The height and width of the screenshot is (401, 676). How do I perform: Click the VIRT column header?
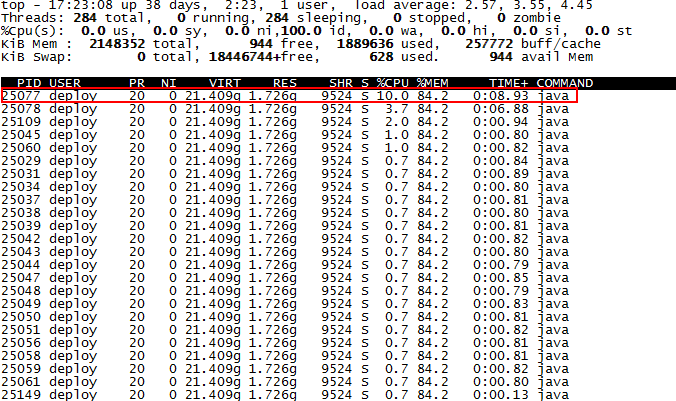tap(225, 83)
